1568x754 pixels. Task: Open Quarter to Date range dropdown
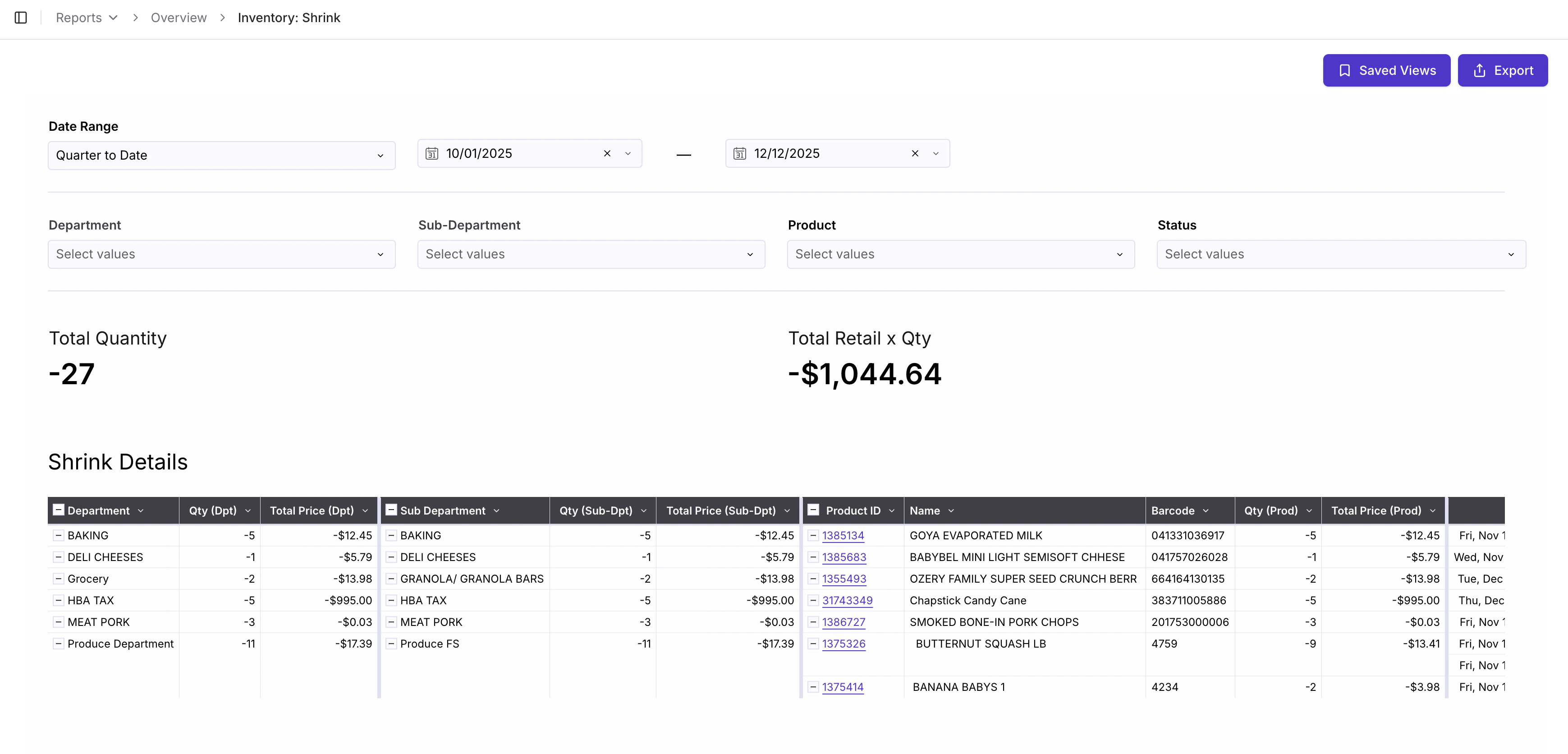[221, 155]
